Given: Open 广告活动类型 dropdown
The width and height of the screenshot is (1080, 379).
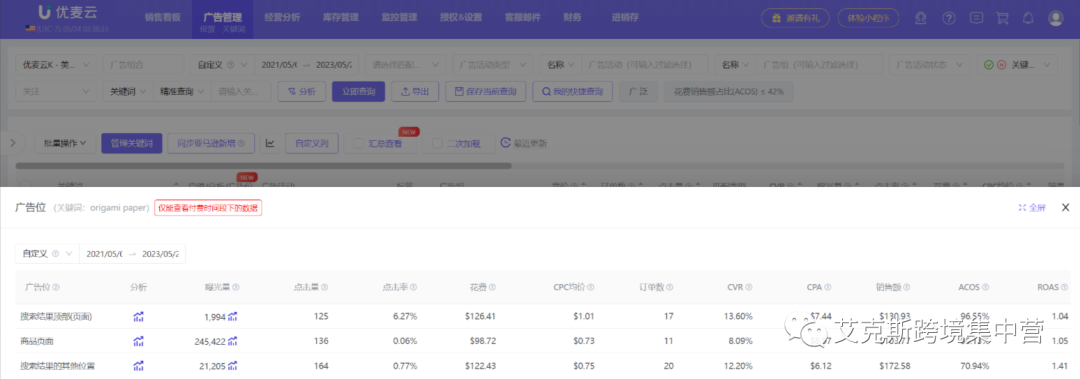Looking at the screenshot, I should click(x=492, y=65).
